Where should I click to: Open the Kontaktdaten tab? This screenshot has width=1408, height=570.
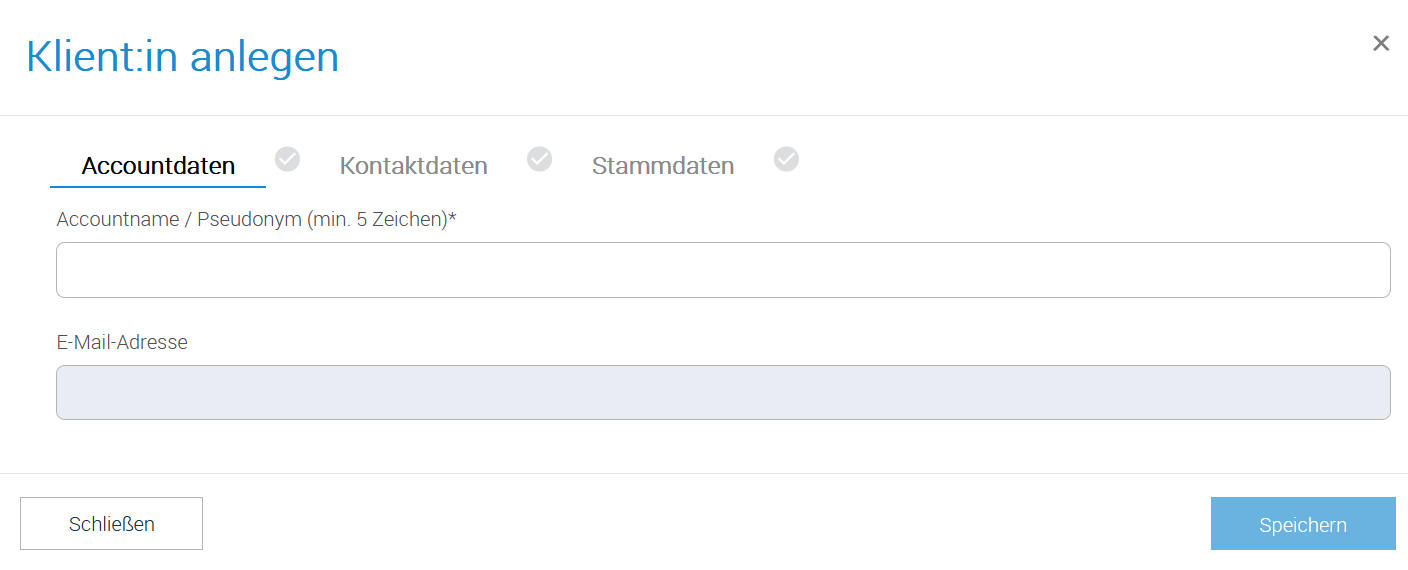pos(413,166)
